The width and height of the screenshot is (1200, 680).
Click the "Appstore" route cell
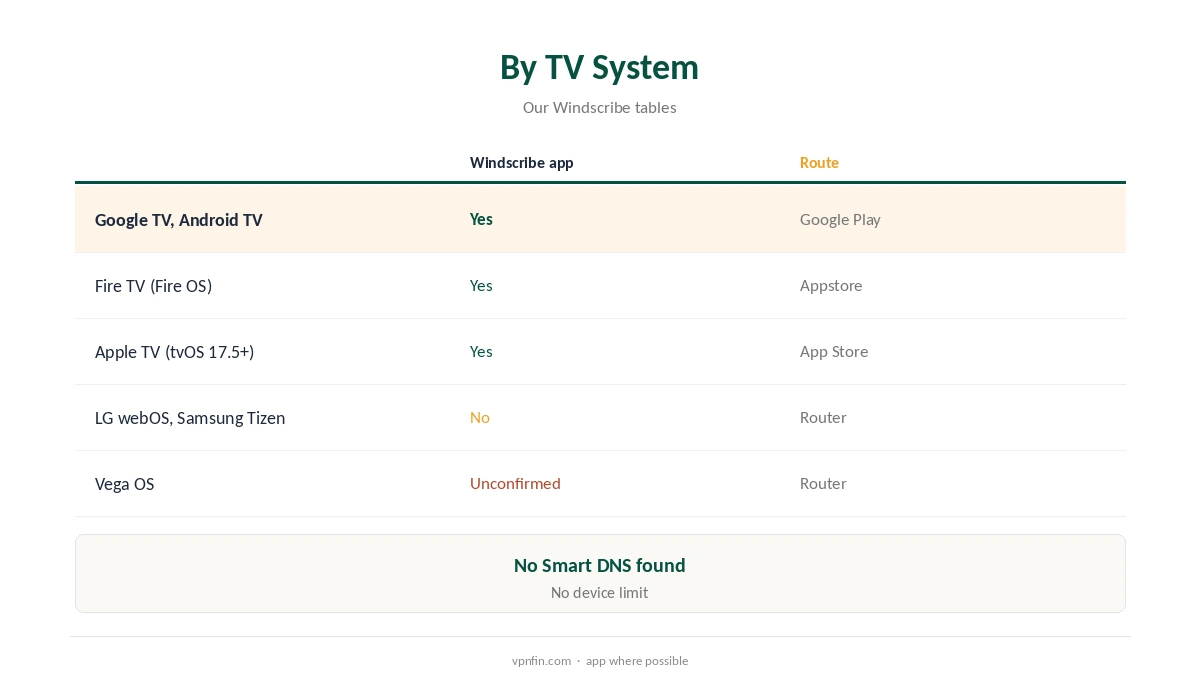pyautogui.click(x=831, y=286)
